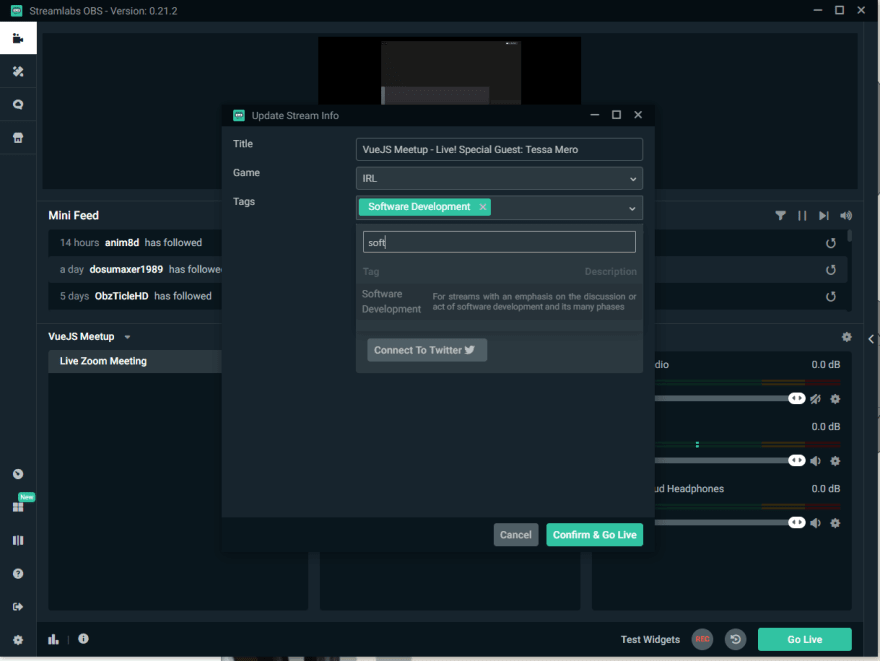The width and height of the screenshot is (880, 661).
Task: Mute Mini Feed event sounds
Action: [846, 215]
